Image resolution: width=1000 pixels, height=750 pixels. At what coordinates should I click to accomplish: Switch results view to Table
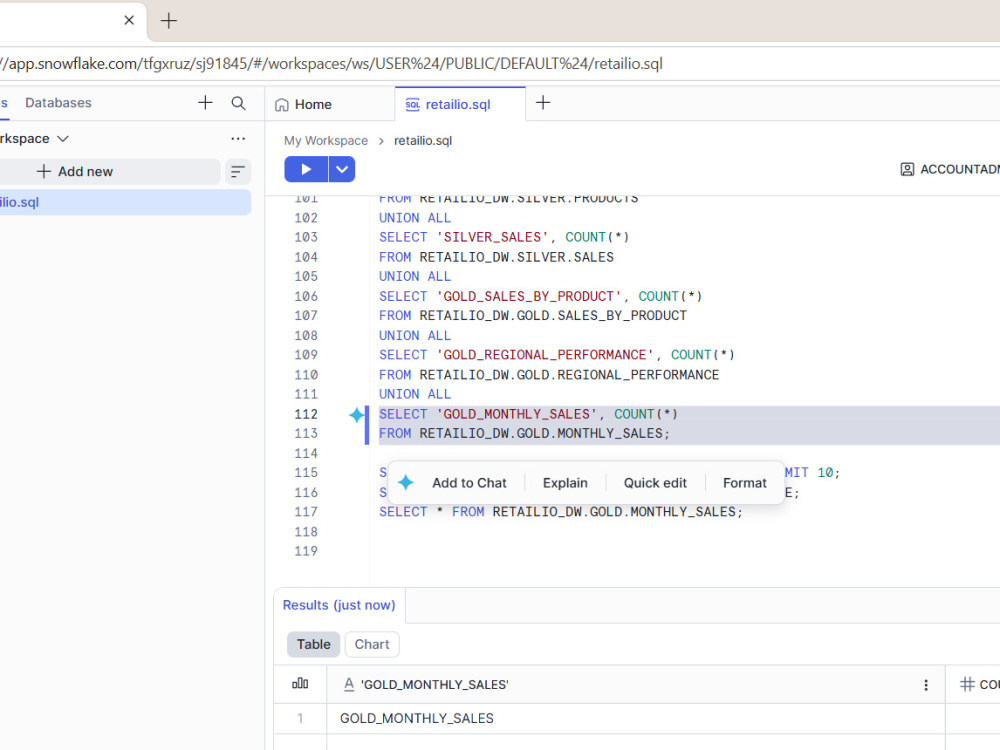click(314, 644)
